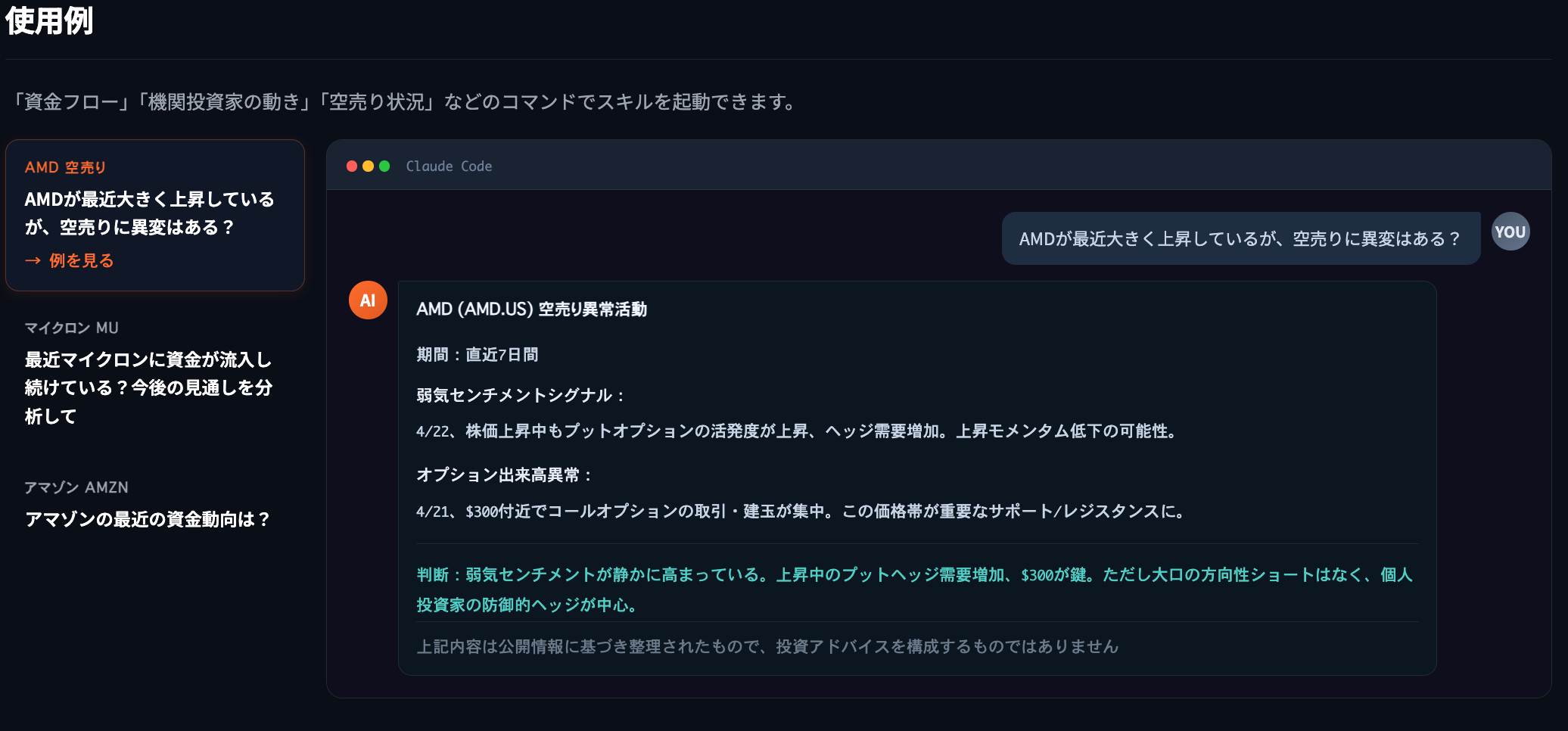Select the マイクロン MU example card
Image resolution: width=1568 pixels, height=731 pixels.
point(155,373)
